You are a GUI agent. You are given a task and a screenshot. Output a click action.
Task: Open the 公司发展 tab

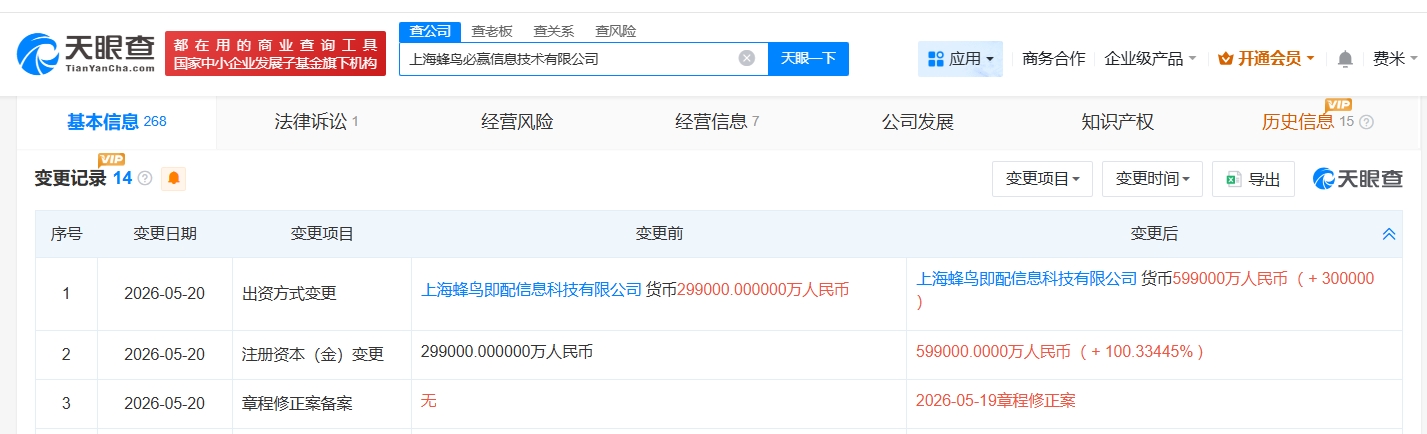point(918,122)
